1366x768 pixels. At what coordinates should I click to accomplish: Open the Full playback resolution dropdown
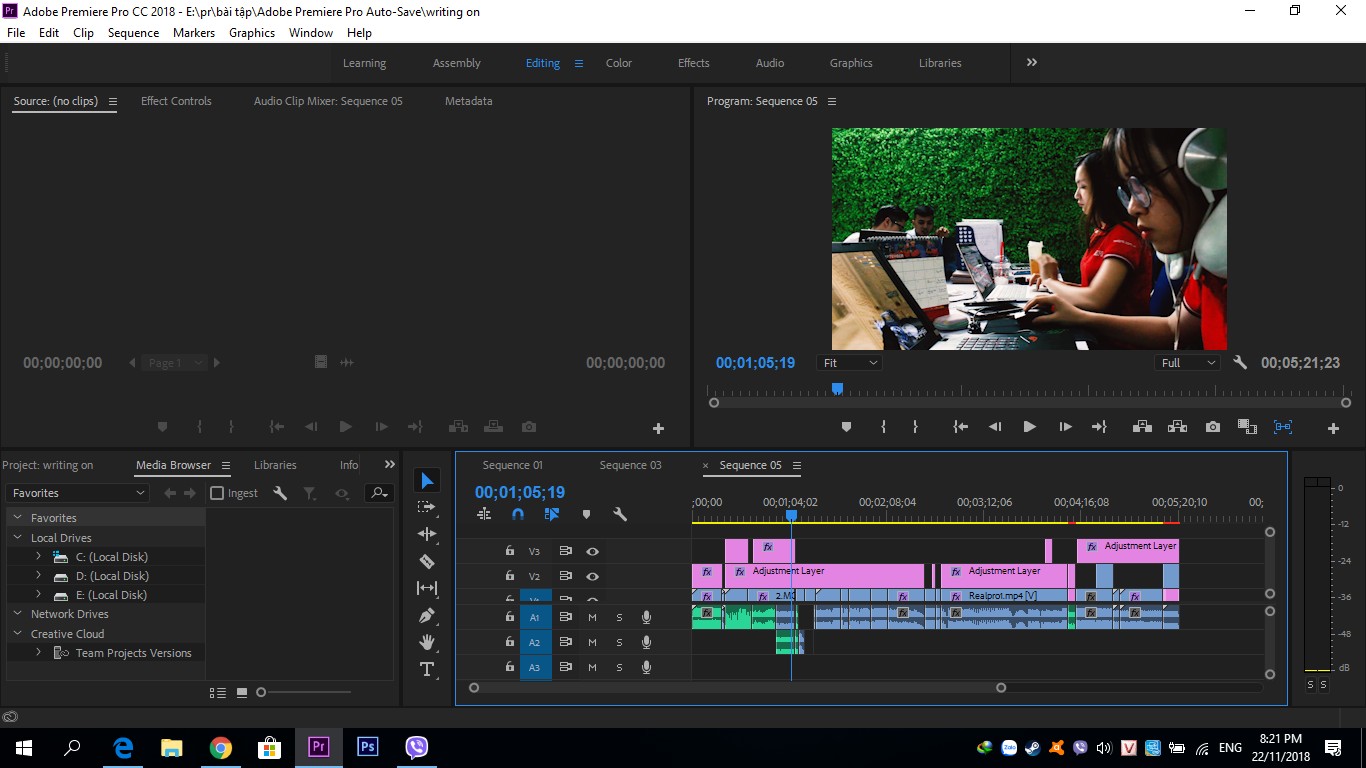coord(1188,363)
